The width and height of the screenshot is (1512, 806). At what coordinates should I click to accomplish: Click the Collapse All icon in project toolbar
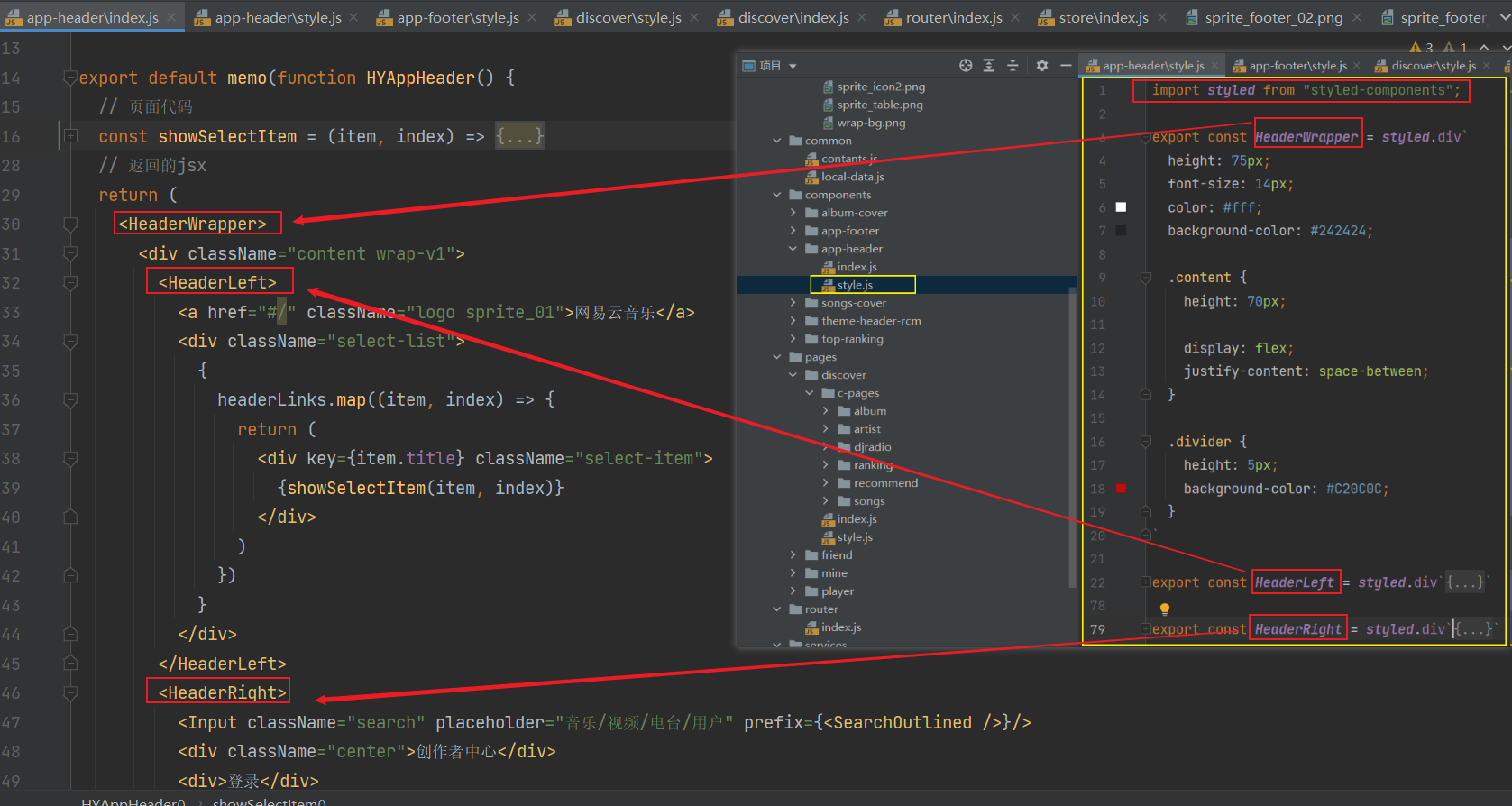click(1013, 65)
